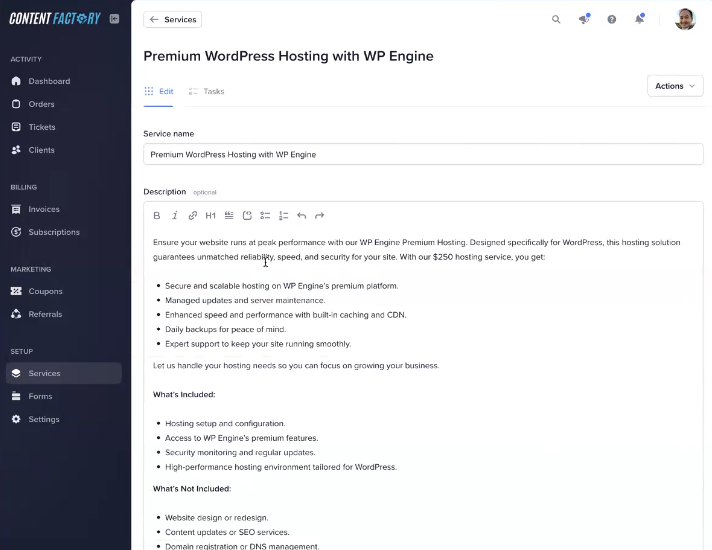Open Invoices in the sidebar

tap(44, 209)
